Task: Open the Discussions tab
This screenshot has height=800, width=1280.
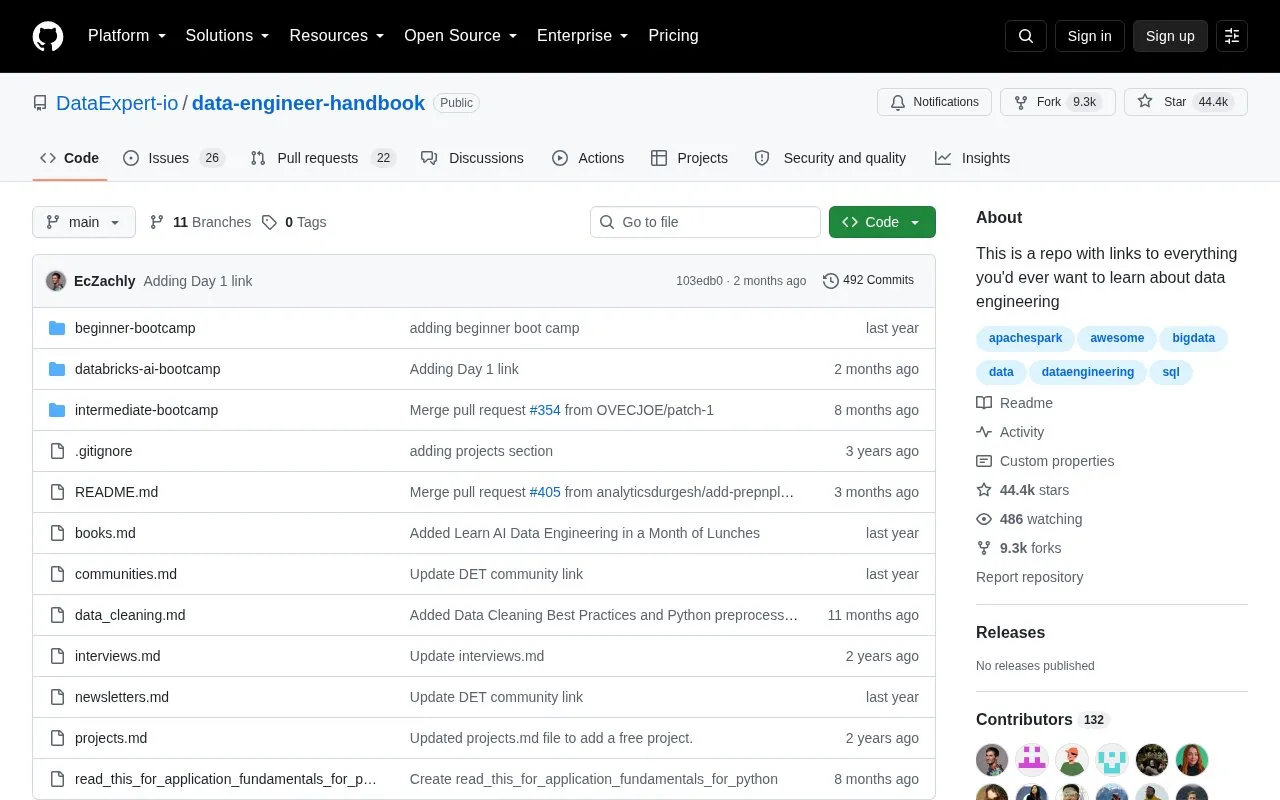Action: 472,158
